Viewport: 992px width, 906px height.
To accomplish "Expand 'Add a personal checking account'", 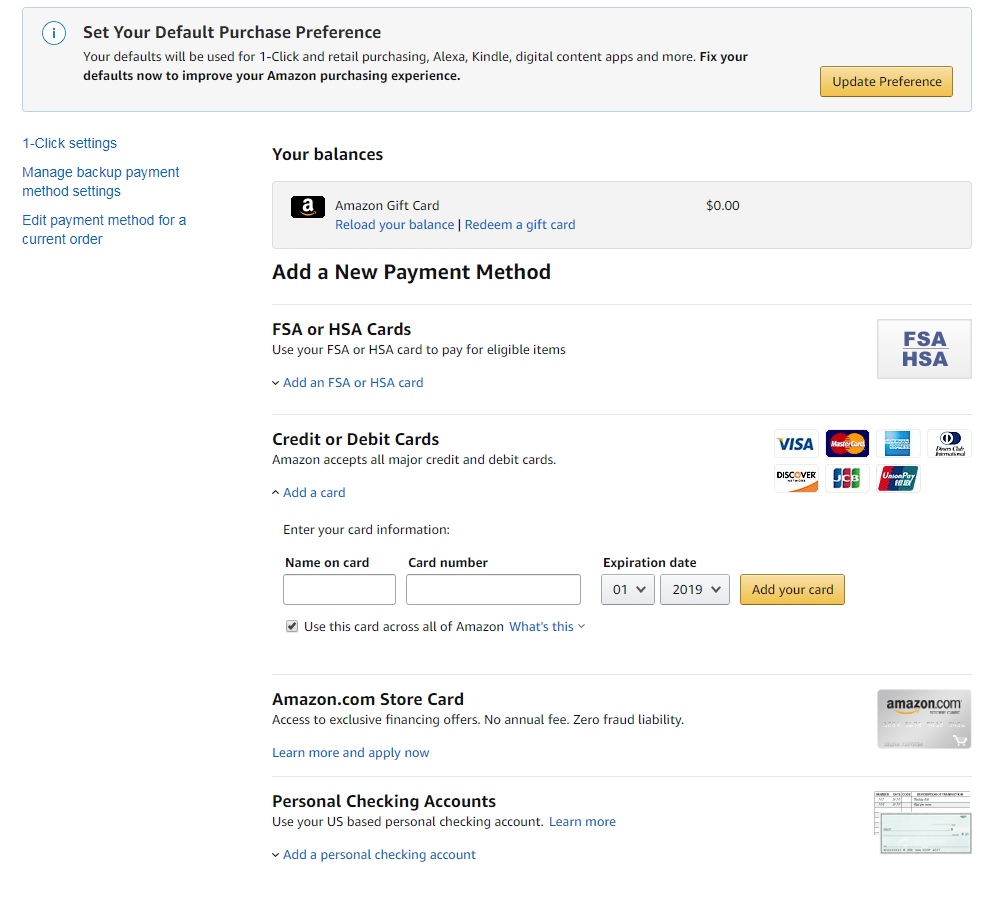I will pos(378,855).
